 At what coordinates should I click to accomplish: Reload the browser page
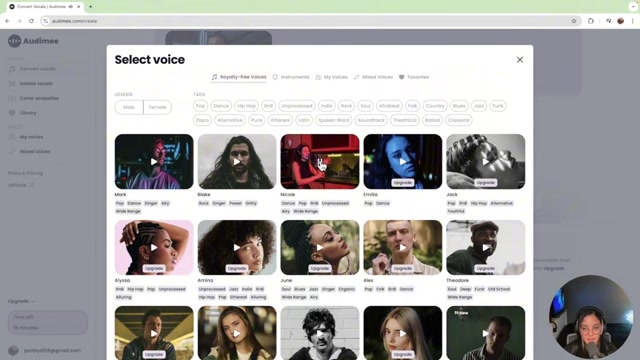pyautogui.click(x=31, y=21)
